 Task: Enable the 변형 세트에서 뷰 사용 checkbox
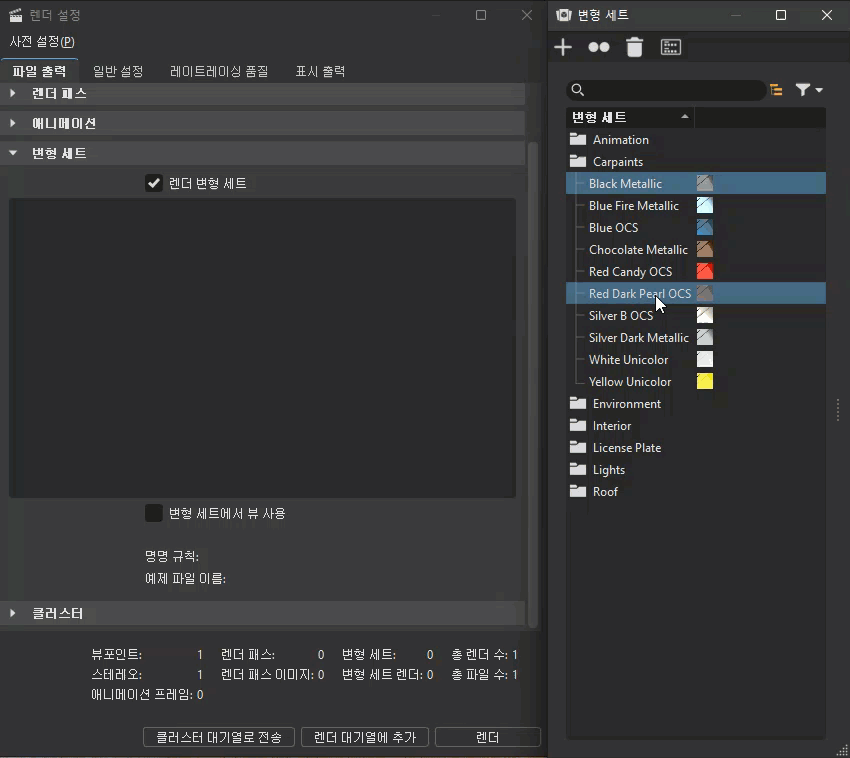tap(154, 513)
